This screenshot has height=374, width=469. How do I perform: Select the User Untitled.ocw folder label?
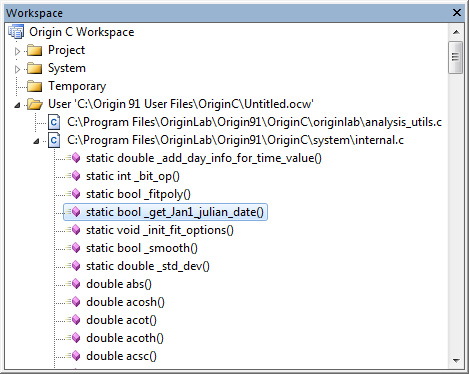pyautogui.click(x=181, y=104)
